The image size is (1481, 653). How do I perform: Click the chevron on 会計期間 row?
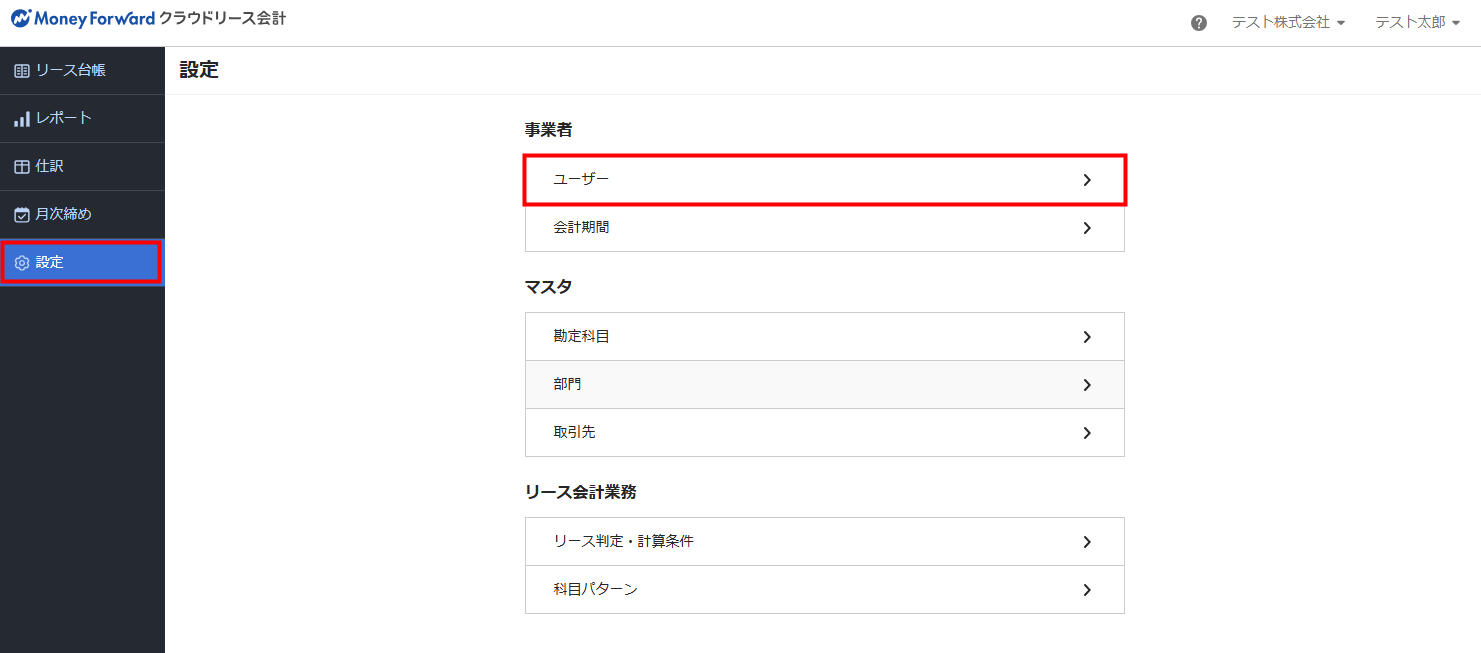pyautogui.click(x=1087, y=228)
